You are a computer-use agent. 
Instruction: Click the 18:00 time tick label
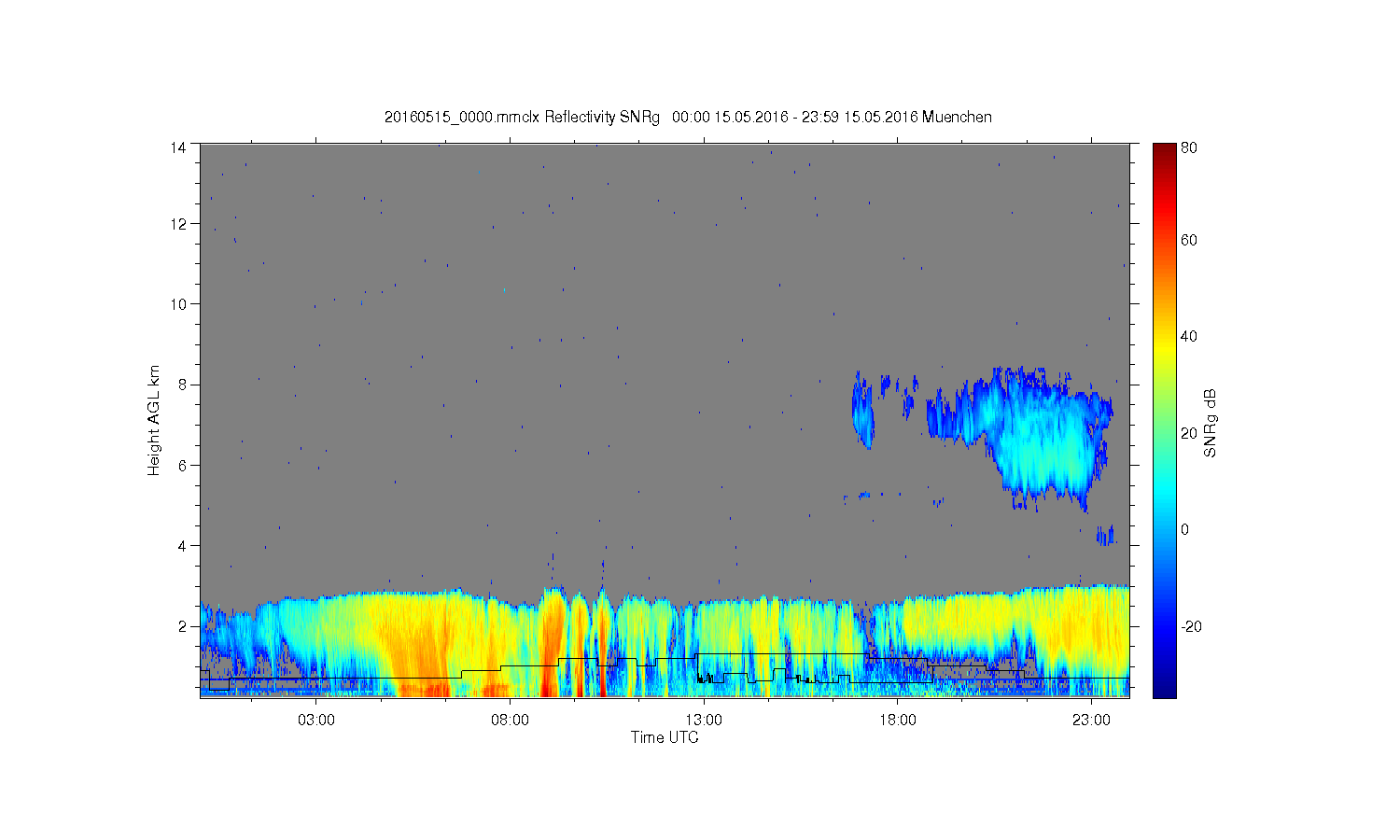(x=898, y=721)
